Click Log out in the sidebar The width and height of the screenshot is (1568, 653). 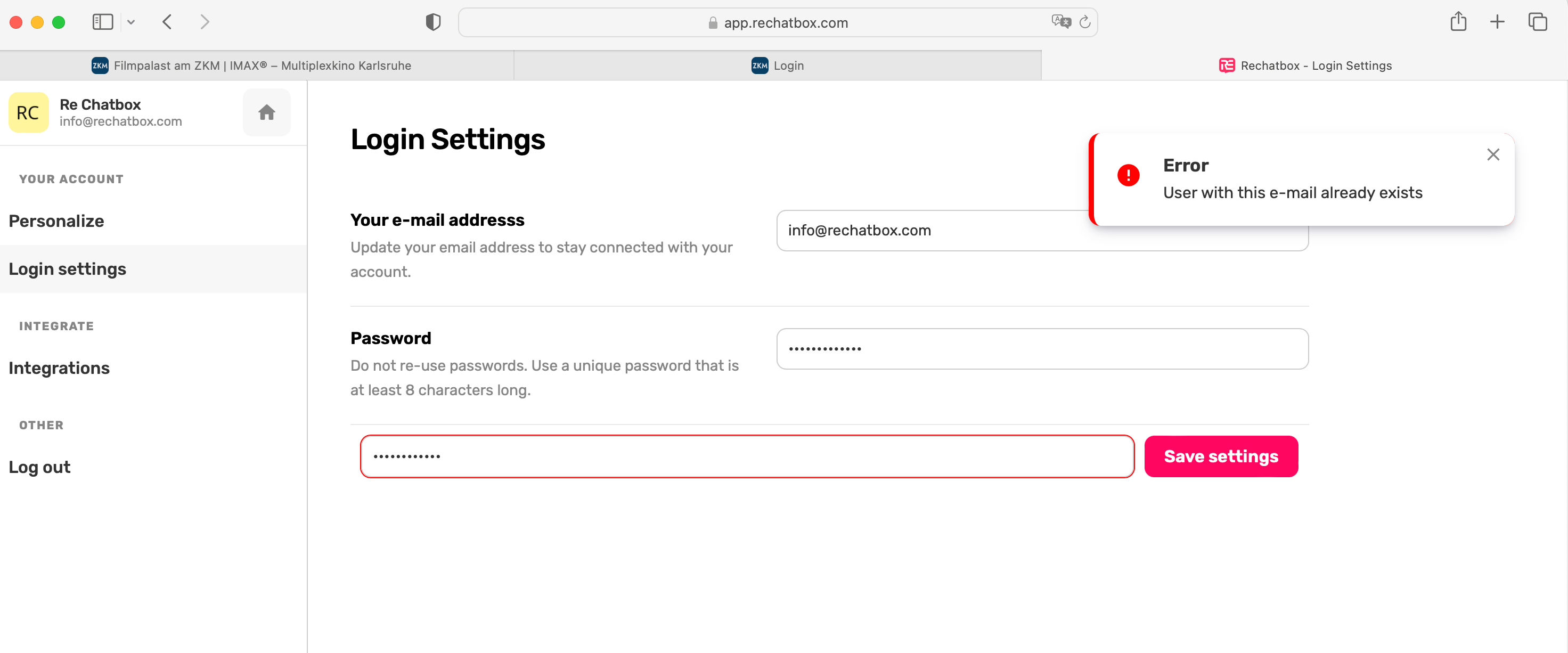click(x=153, y=467)
